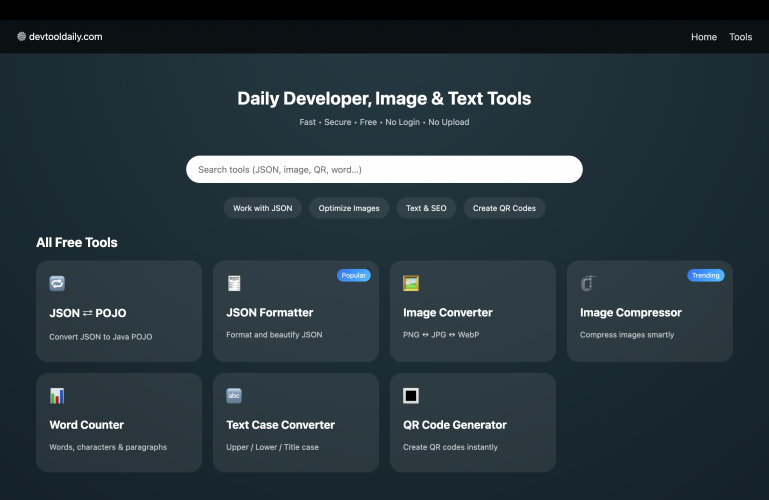Click the Image Compressor clamp icon
The width and height of the screenshot is (769, 500).
[x=588, y=283]
